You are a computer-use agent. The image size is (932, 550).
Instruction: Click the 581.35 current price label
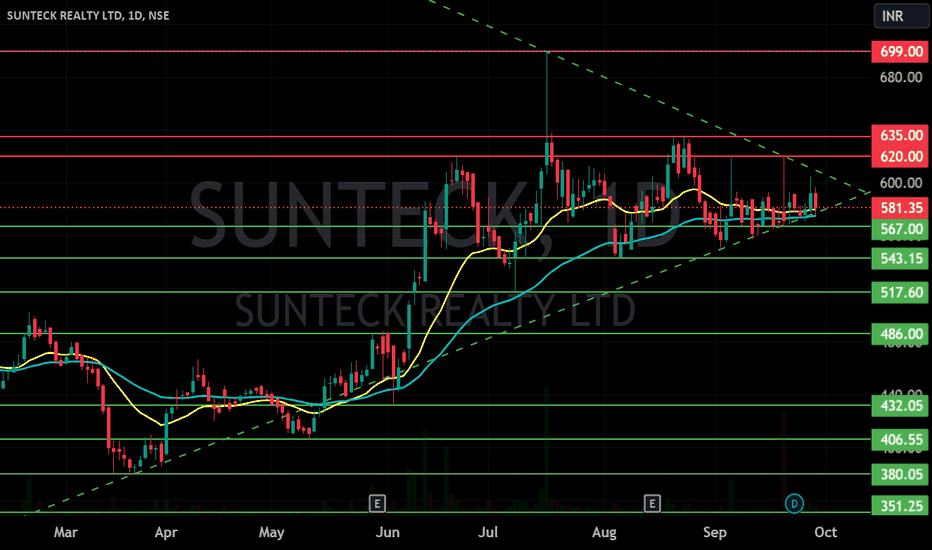click(x=900, y=208)
